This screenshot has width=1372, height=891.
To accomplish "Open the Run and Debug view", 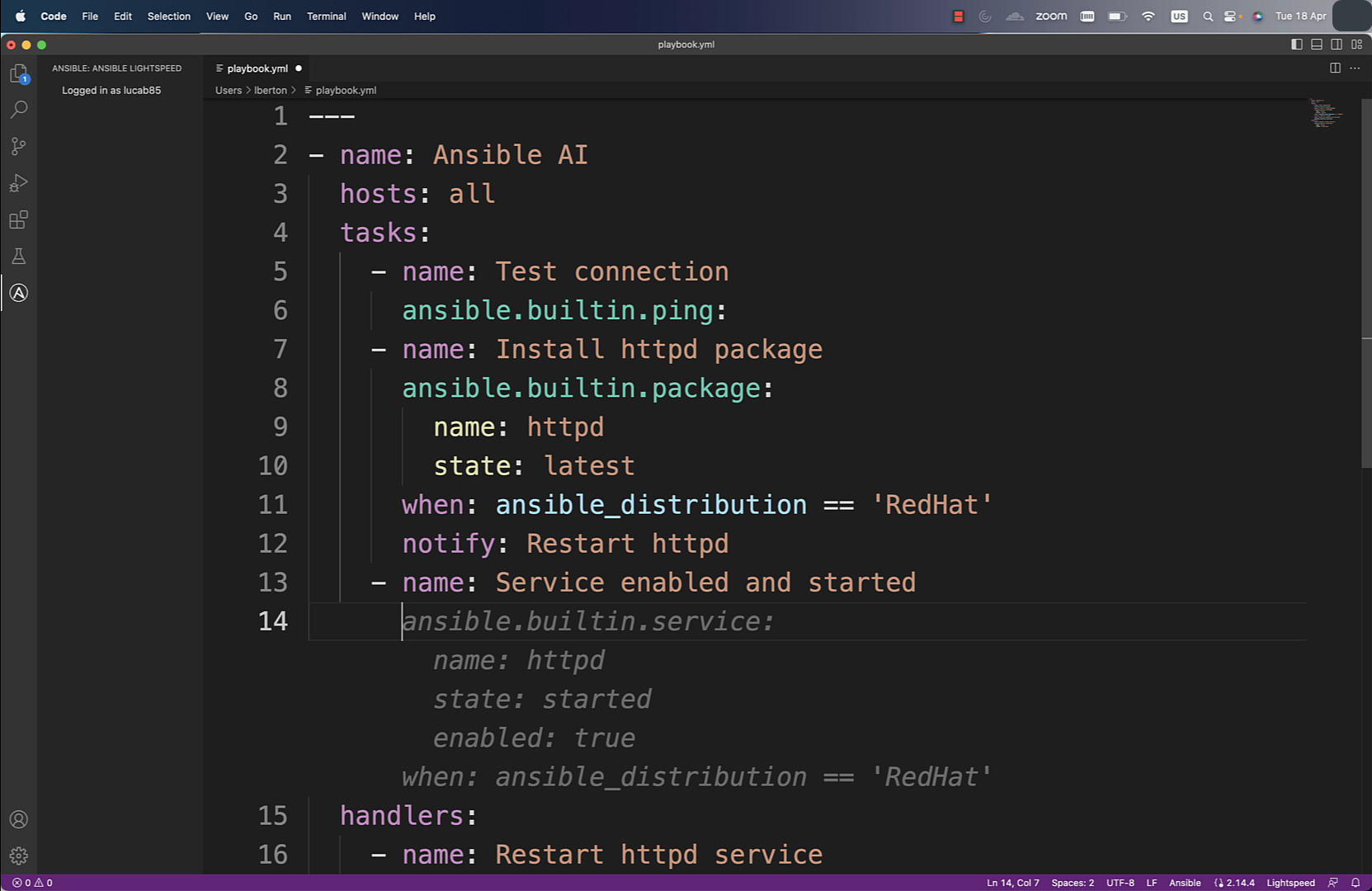I will coord(19,183).
